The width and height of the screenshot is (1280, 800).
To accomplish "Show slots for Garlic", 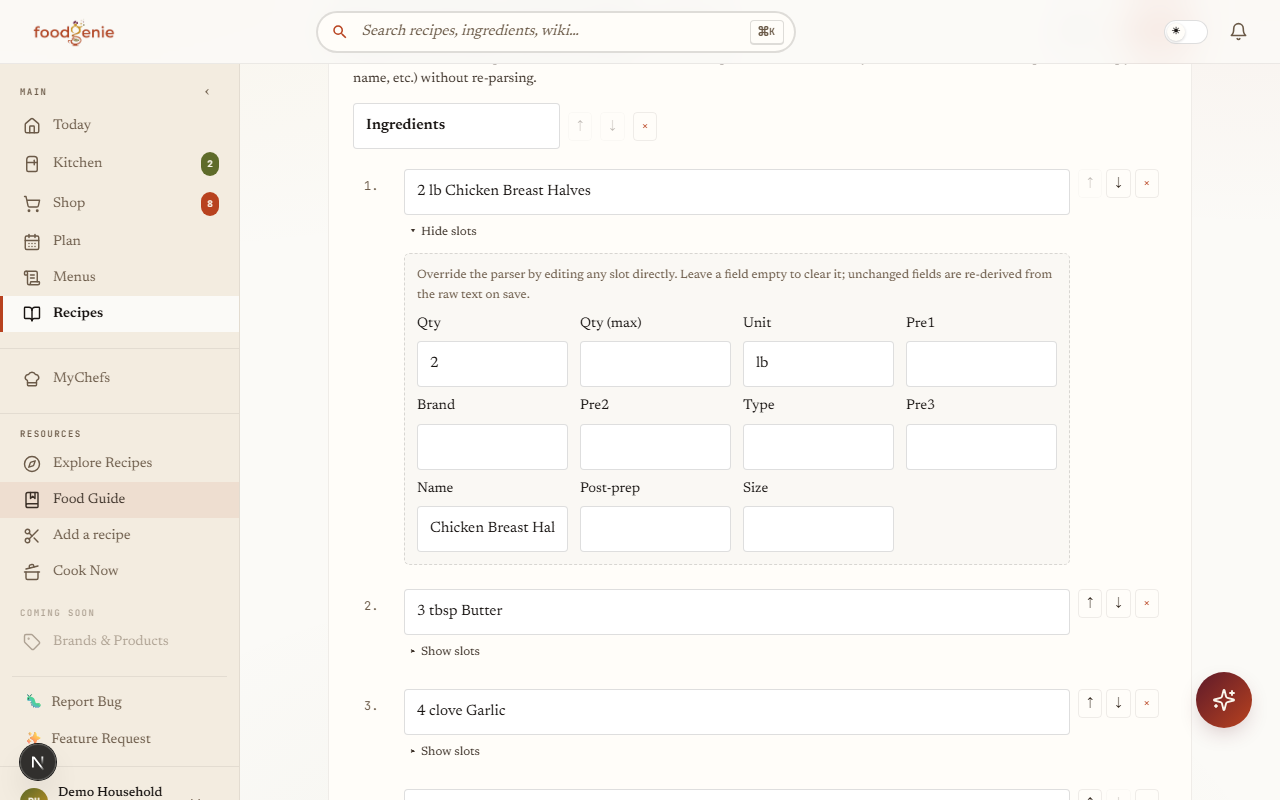I will click(x=445, y=751).
